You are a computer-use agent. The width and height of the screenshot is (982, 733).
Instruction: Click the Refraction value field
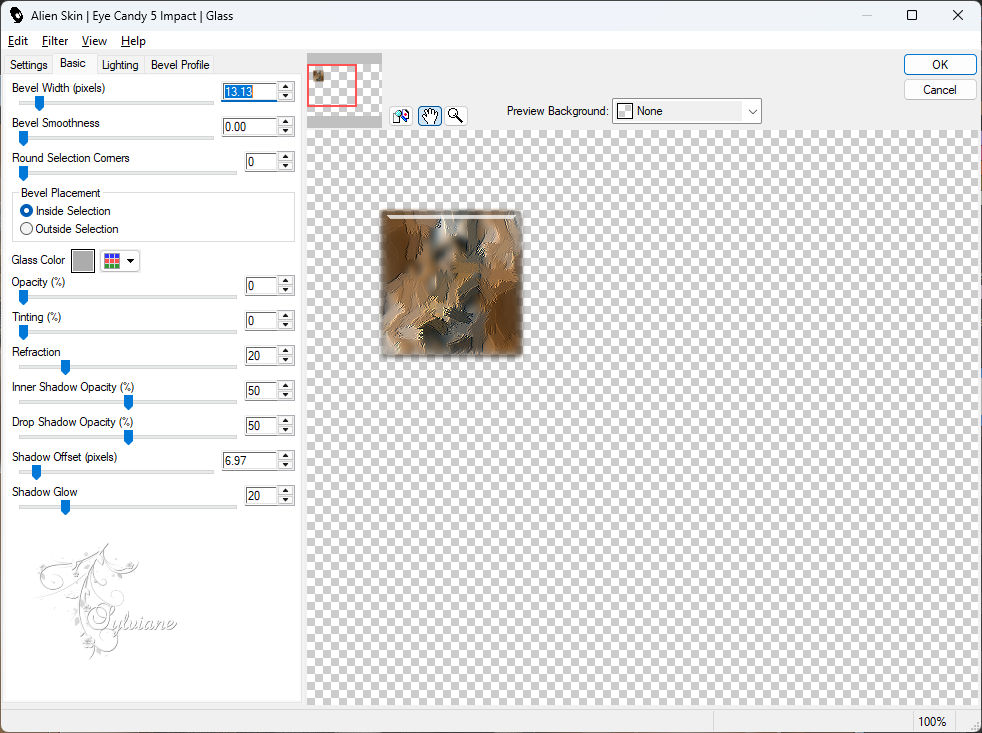tap(261, 356)
